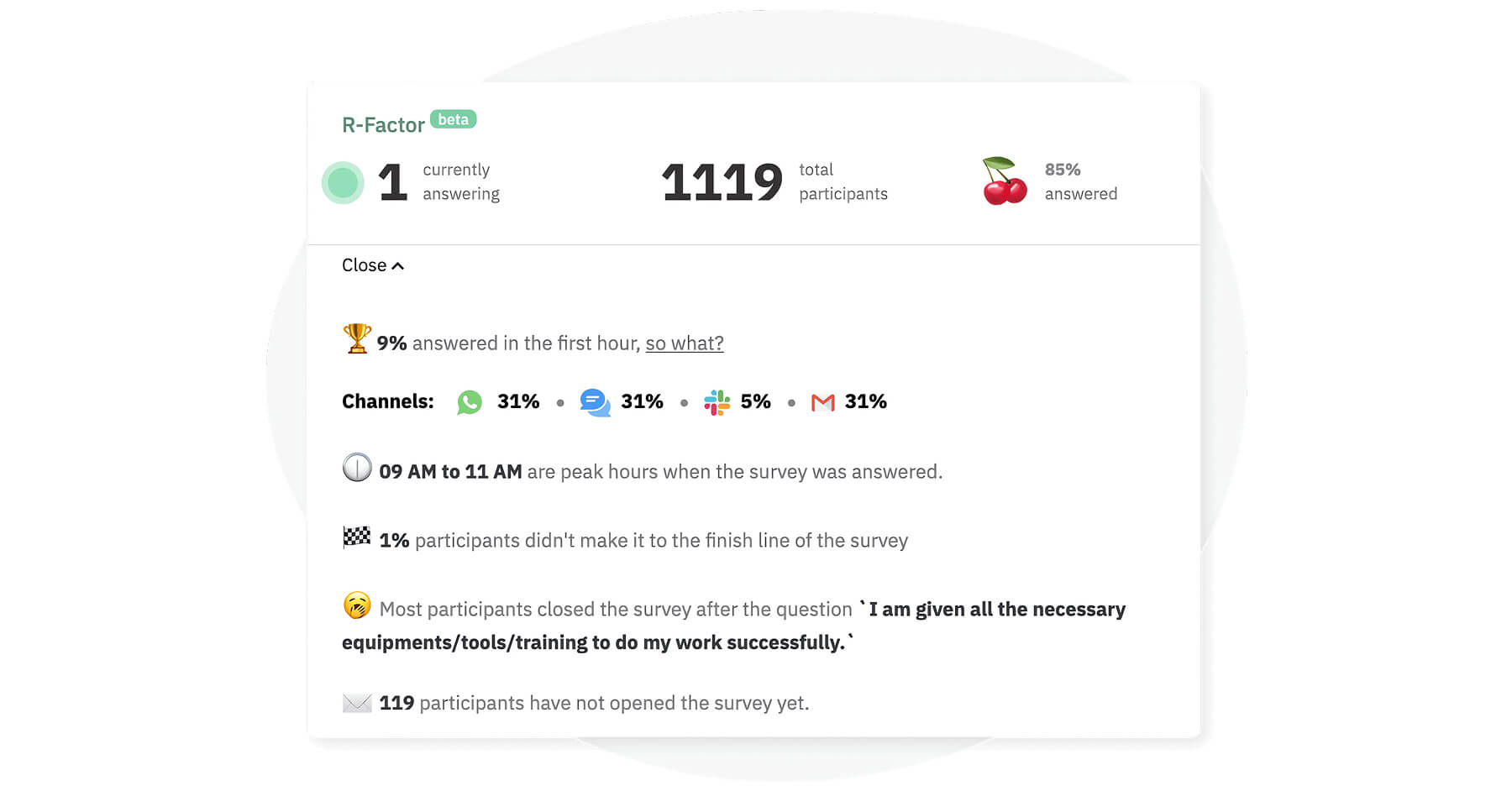This screenshot has width=1512, height=791.
Task: Click the clock icon for peak hours
Action: coord(357,468)
